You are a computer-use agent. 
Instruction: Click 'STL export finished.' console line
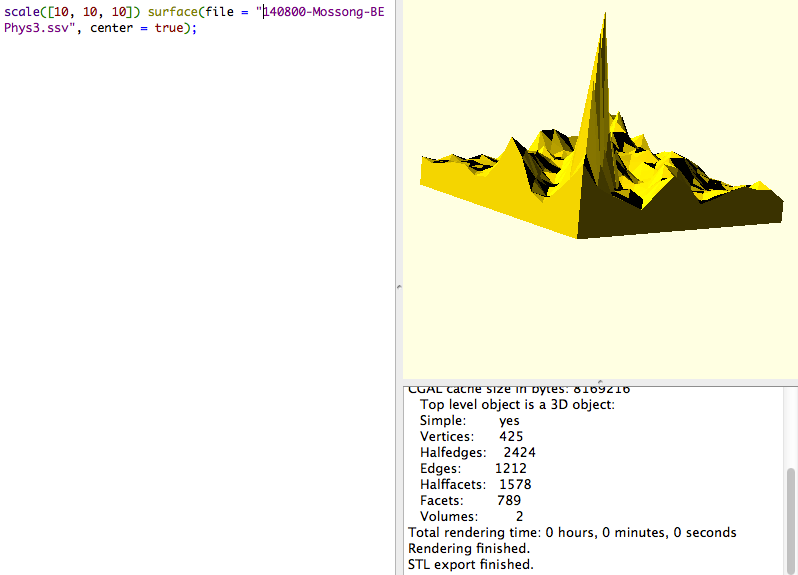(x=470, y=565)
